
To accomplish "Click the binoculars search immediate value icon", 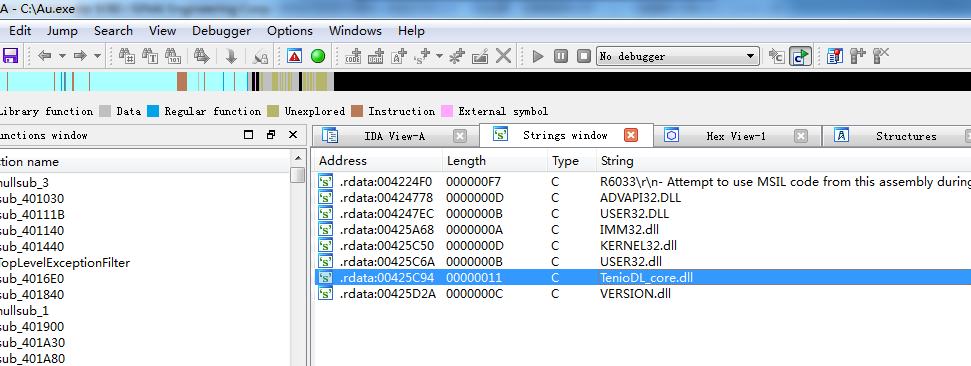I will [x=127, y=56].
